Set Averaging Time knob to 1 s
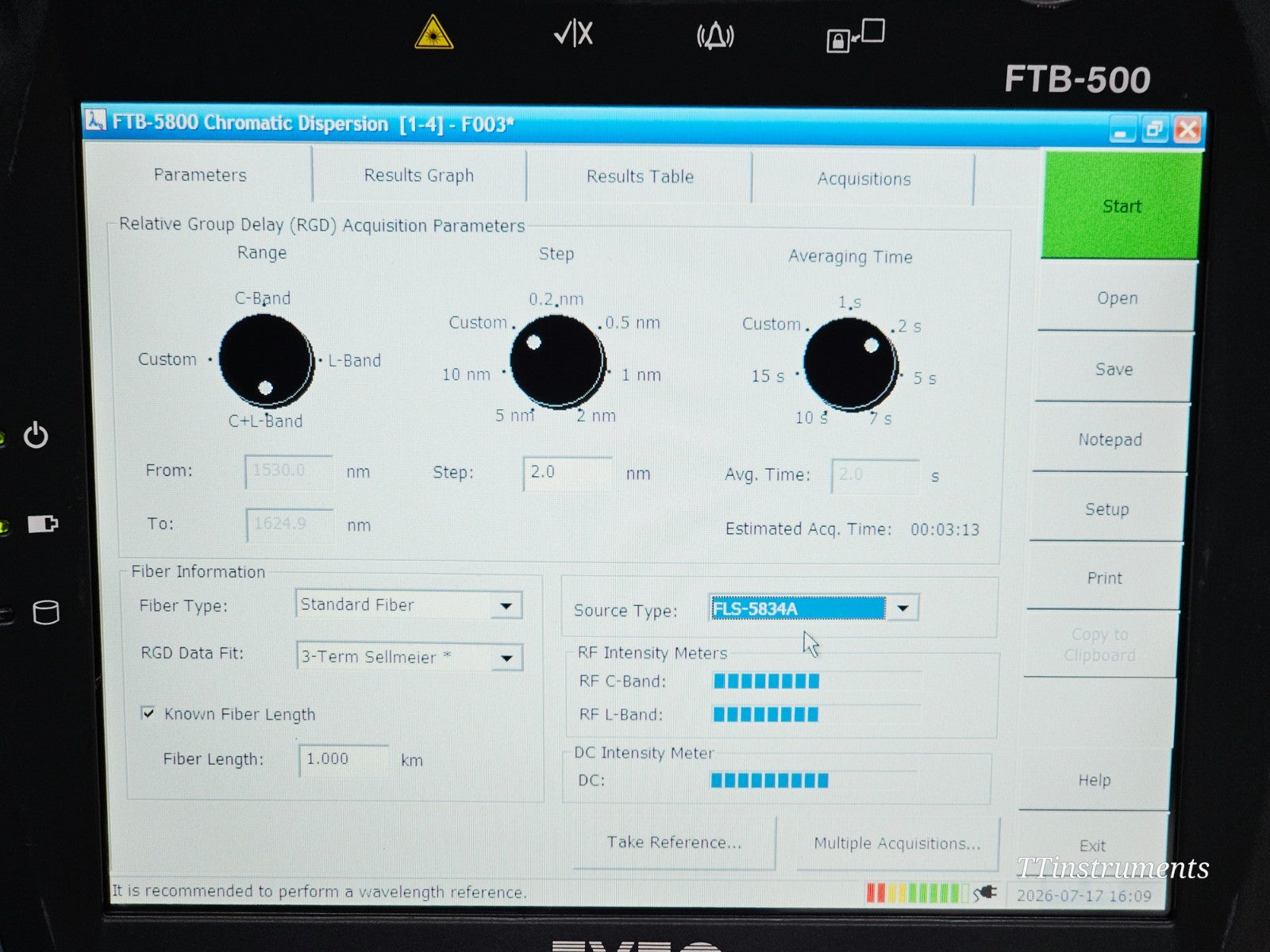The image size is (1270, 952). [x=849, y=302]
